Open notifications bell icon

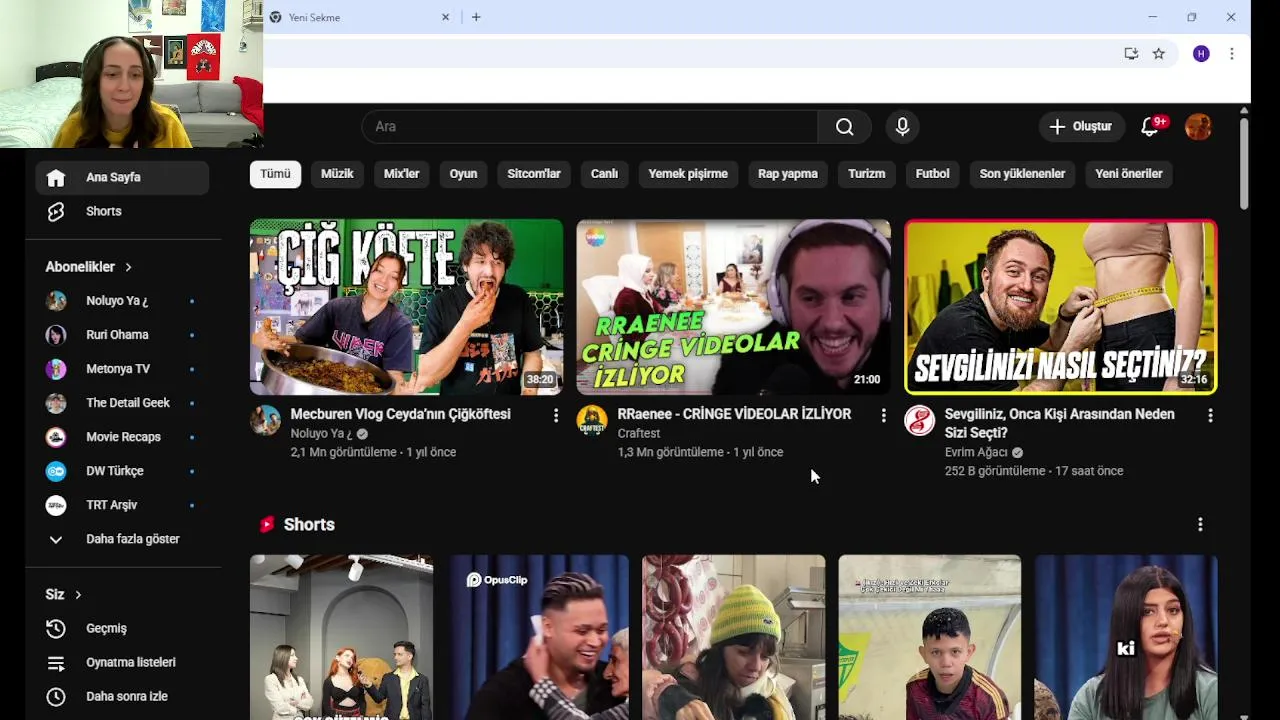coord(1151,127)
